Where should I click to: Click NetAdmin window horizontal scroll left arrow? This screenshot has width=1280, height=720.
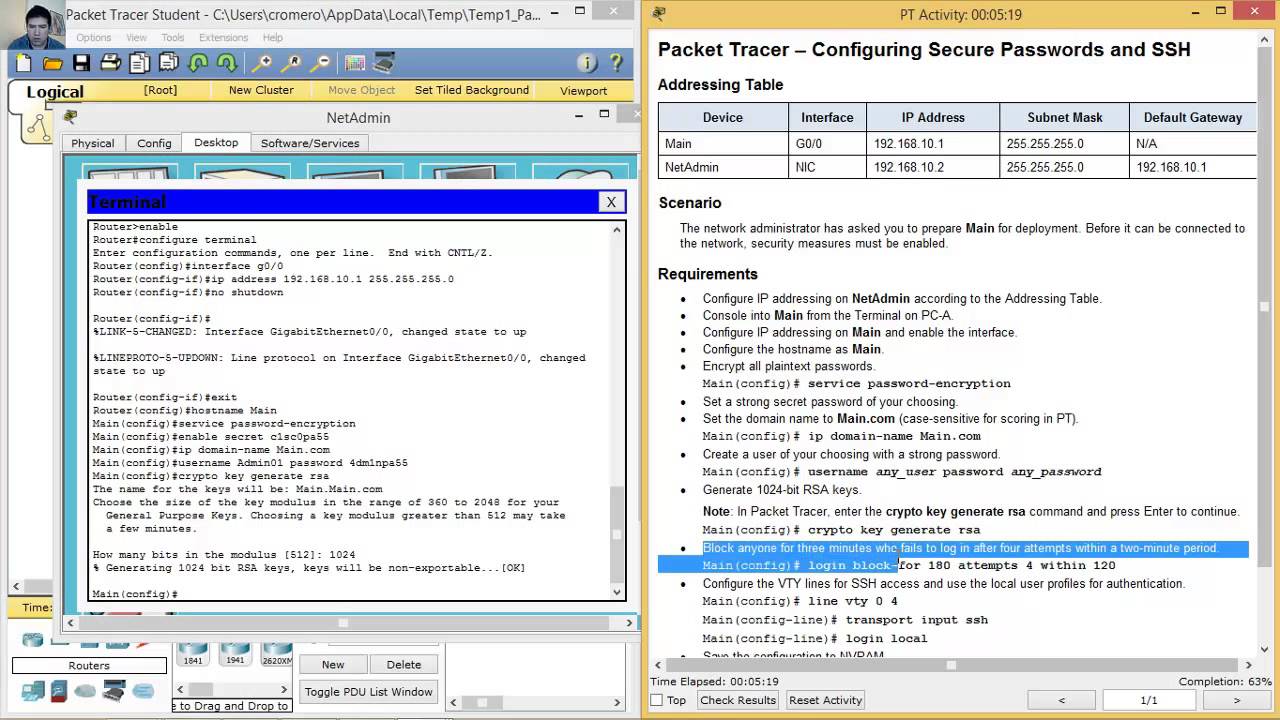(x=70, y=622)
